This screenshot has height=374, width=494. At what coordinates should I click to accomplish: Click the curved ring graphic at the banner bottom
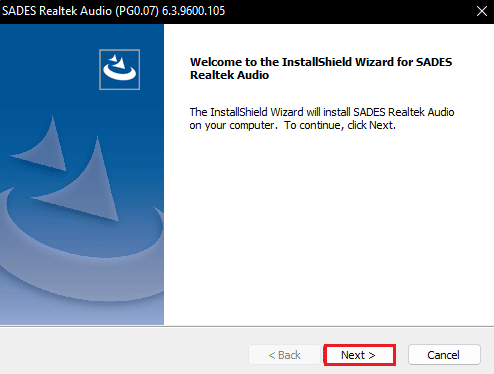click(82, 253)
